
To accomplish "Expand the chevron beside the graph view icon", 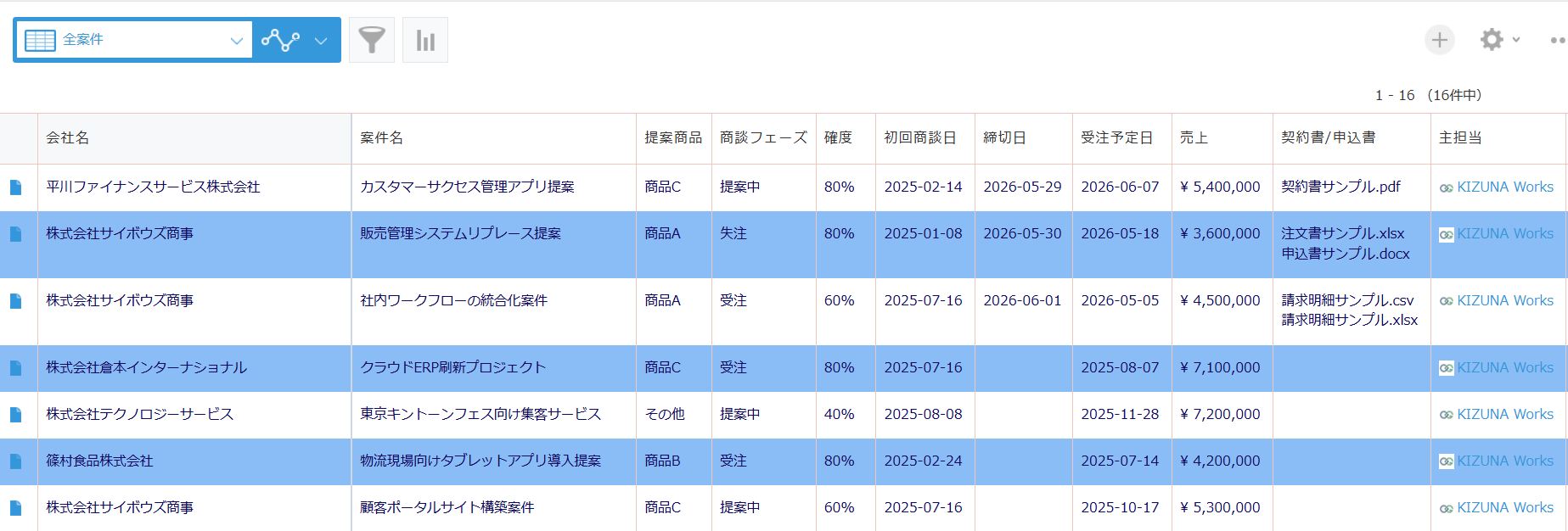I will (321, 40).
